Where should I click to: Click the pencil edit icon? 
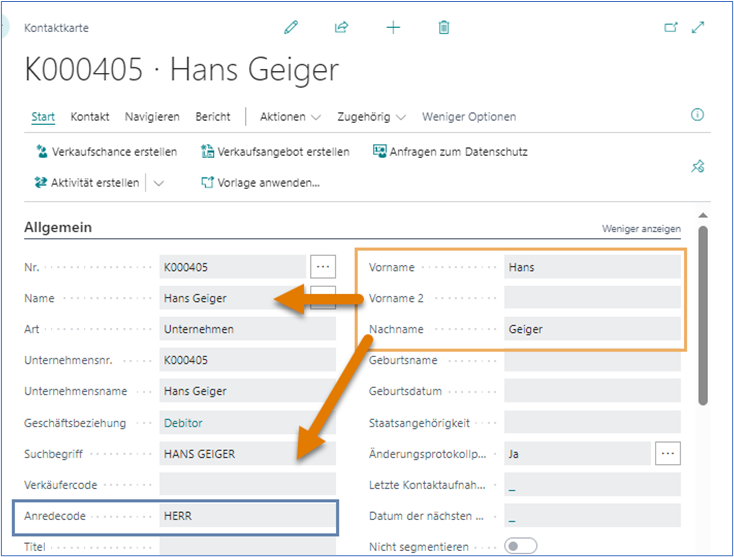pyautogui.click(x=291, y=28)
